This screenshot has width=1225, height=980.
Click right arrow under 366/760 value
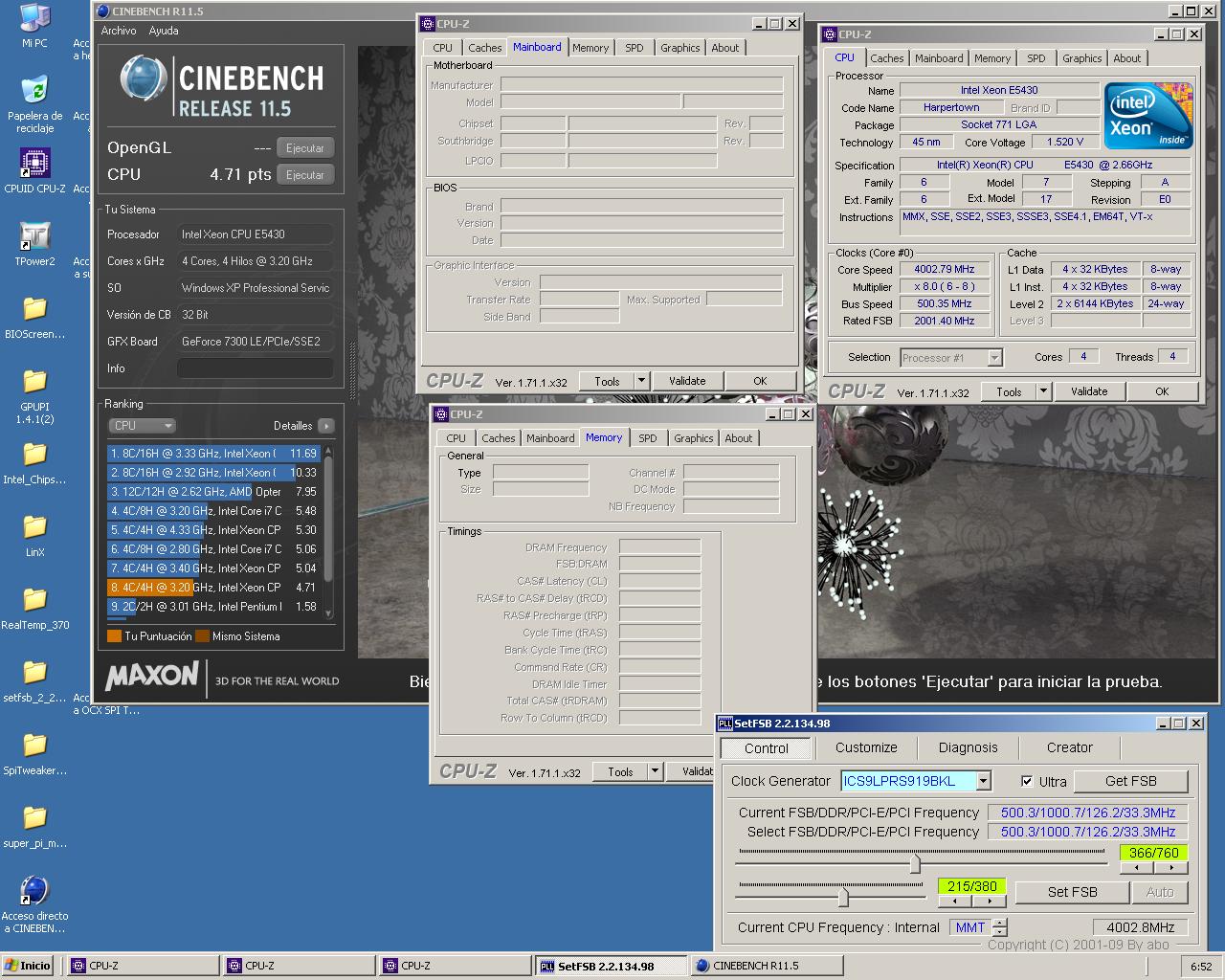click(x=1171, y=868)
